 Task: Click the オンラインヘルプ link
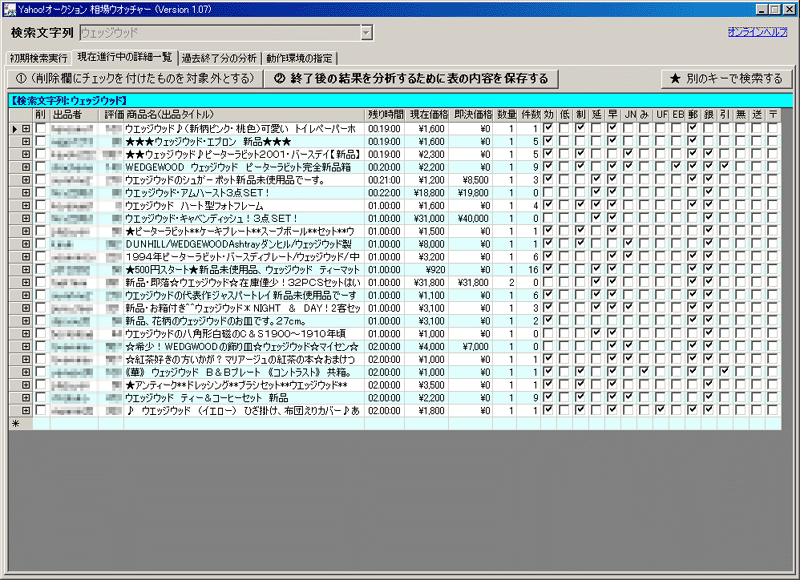(759, 33)
